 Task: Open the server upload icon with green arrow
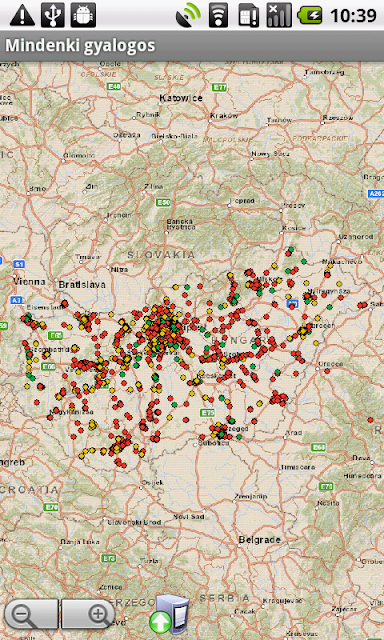[x=169, y=615]
